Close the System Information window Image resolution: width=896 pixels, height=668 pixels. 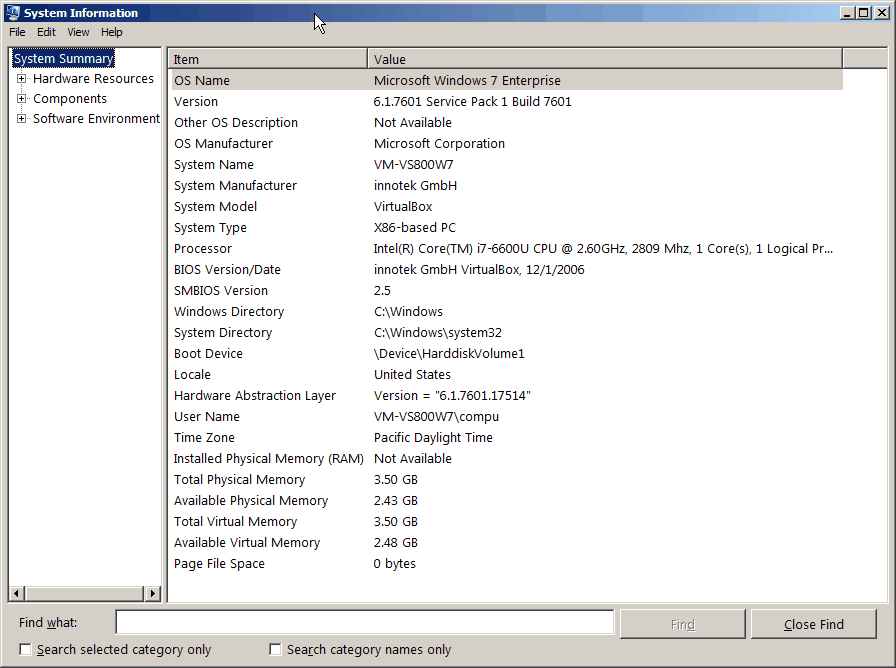881,13
